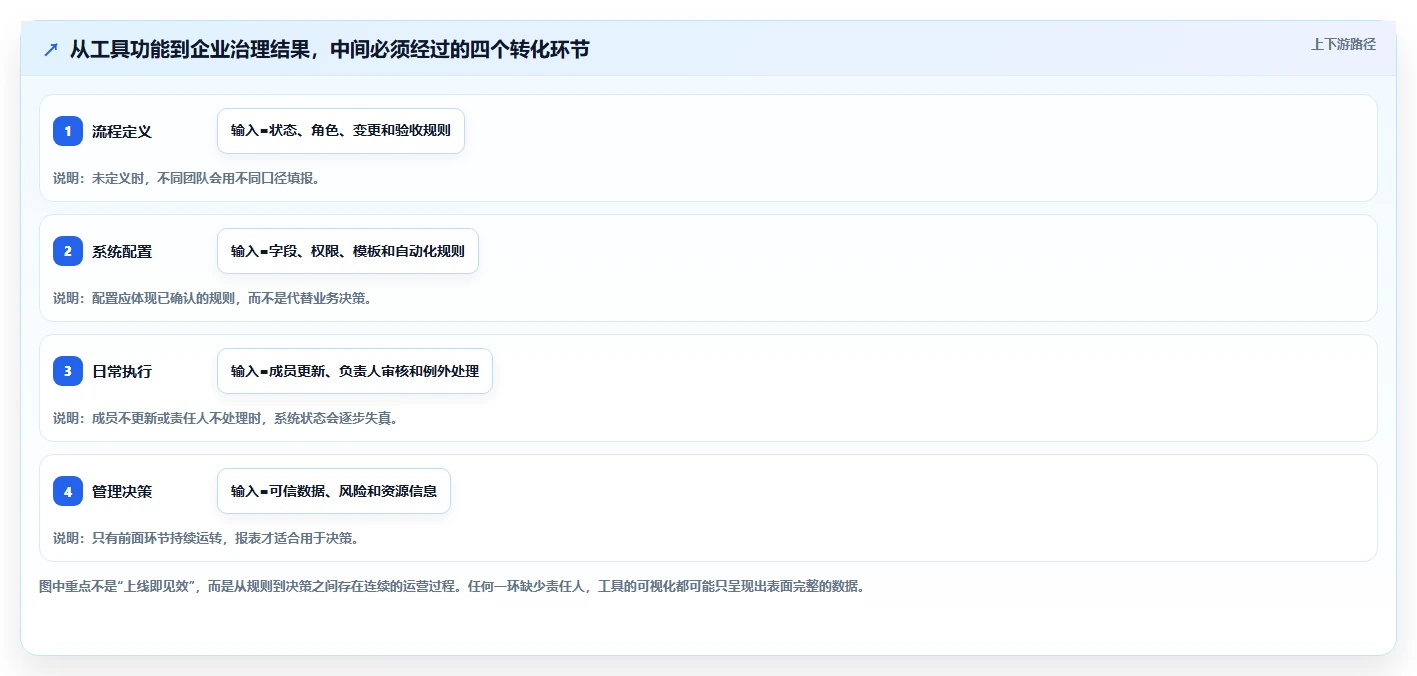Click the 上下游路径 label

pyautogui.click(x=1343, y=44)
